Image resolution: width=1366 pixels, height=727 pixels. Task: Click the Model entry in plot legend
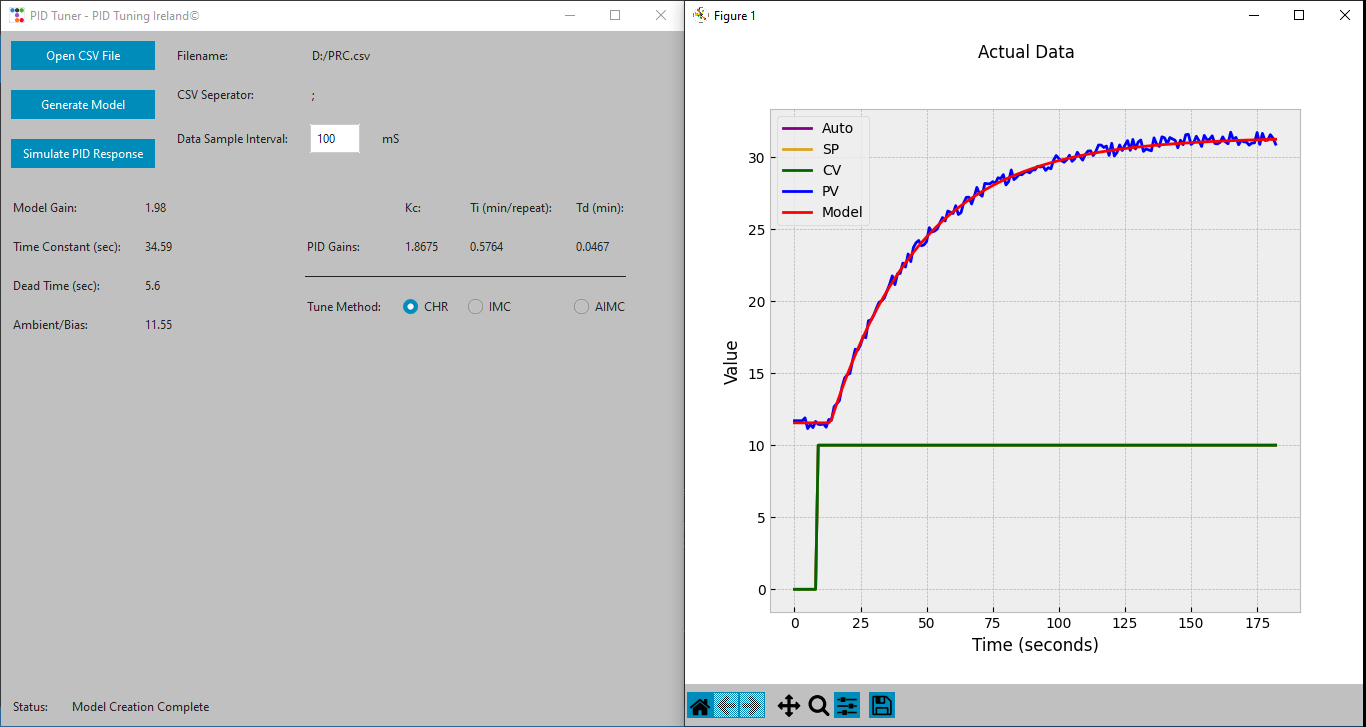click(841, 212)
